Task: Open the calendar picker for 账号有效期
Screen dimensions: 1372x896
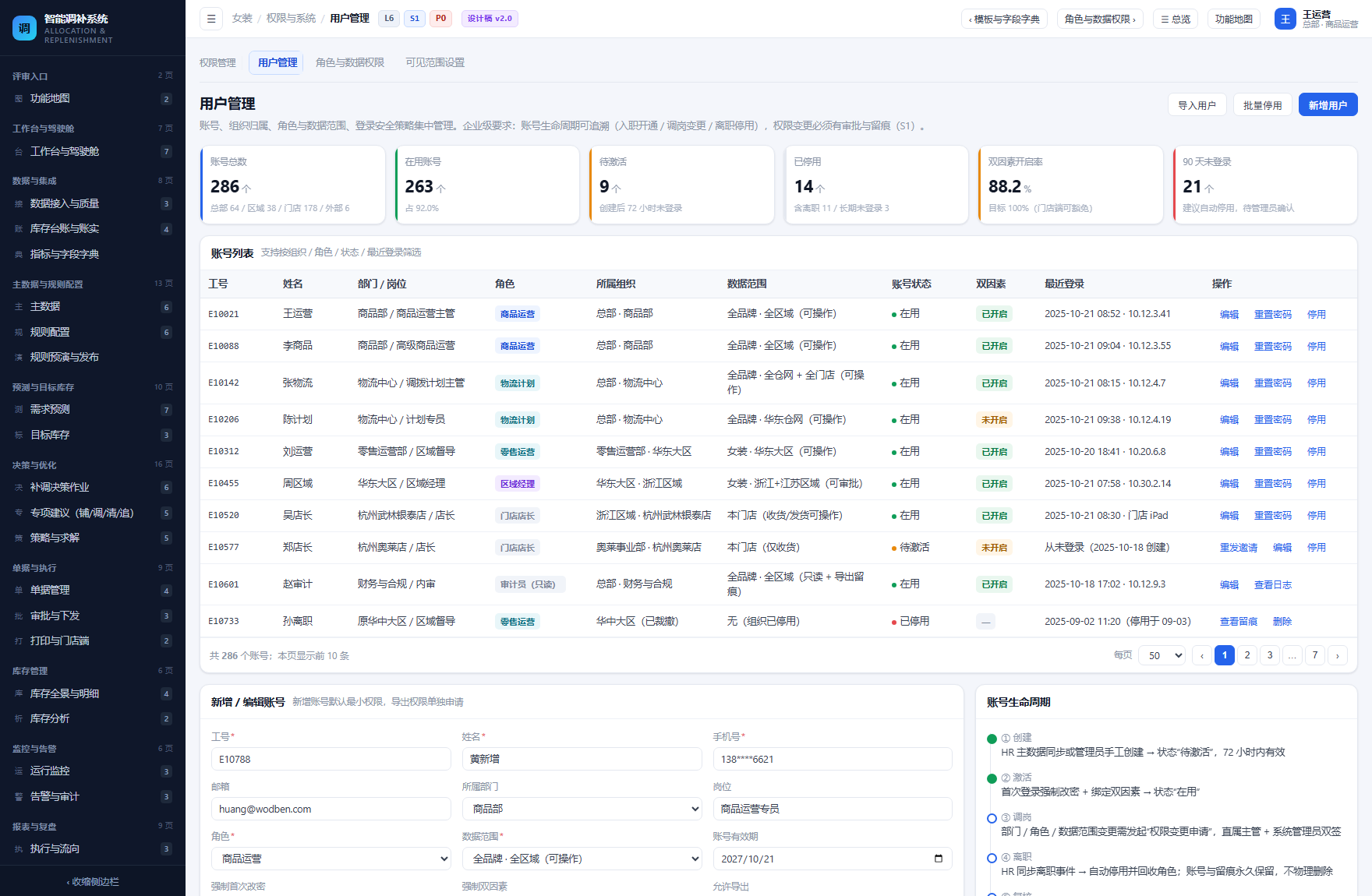Action: pos(938,859)
